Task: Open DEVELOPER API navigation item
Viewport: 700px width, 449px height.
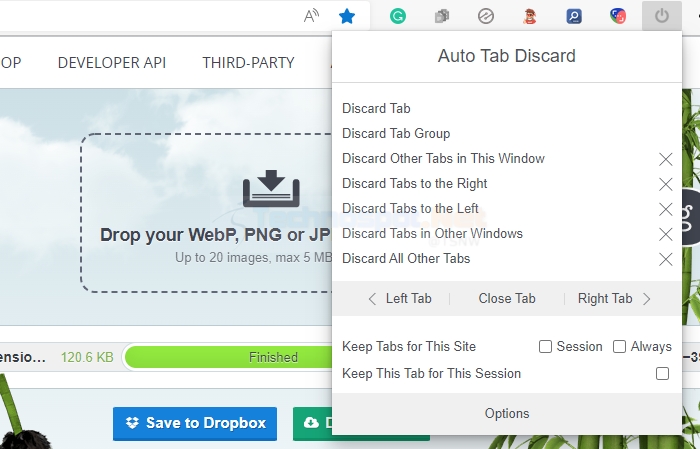Action: 112,62
